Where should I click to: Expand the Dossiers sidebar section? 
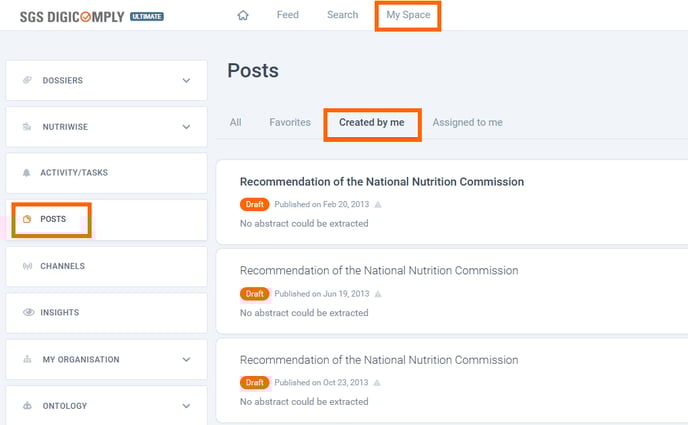[x=186, y=80]
